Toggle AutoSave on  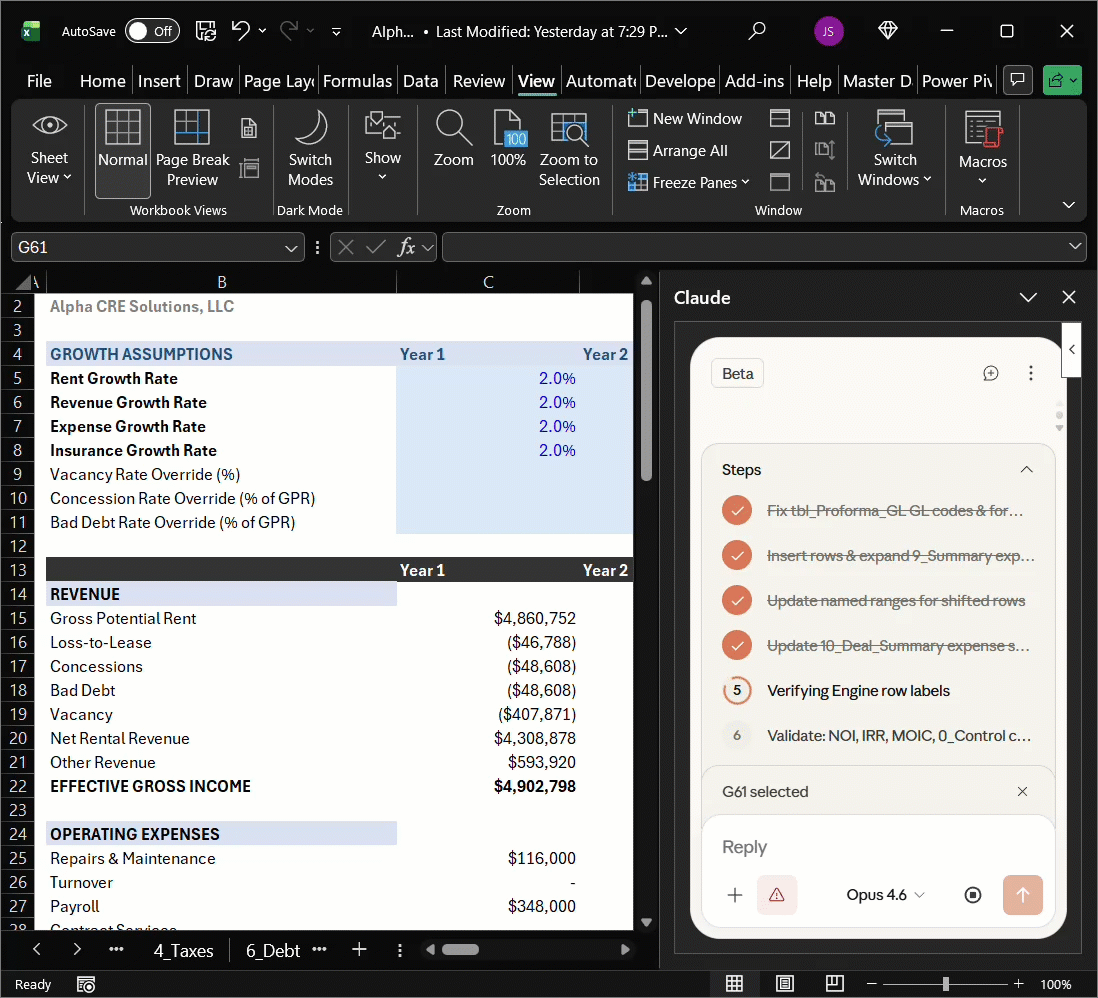[x=151, y=31]
